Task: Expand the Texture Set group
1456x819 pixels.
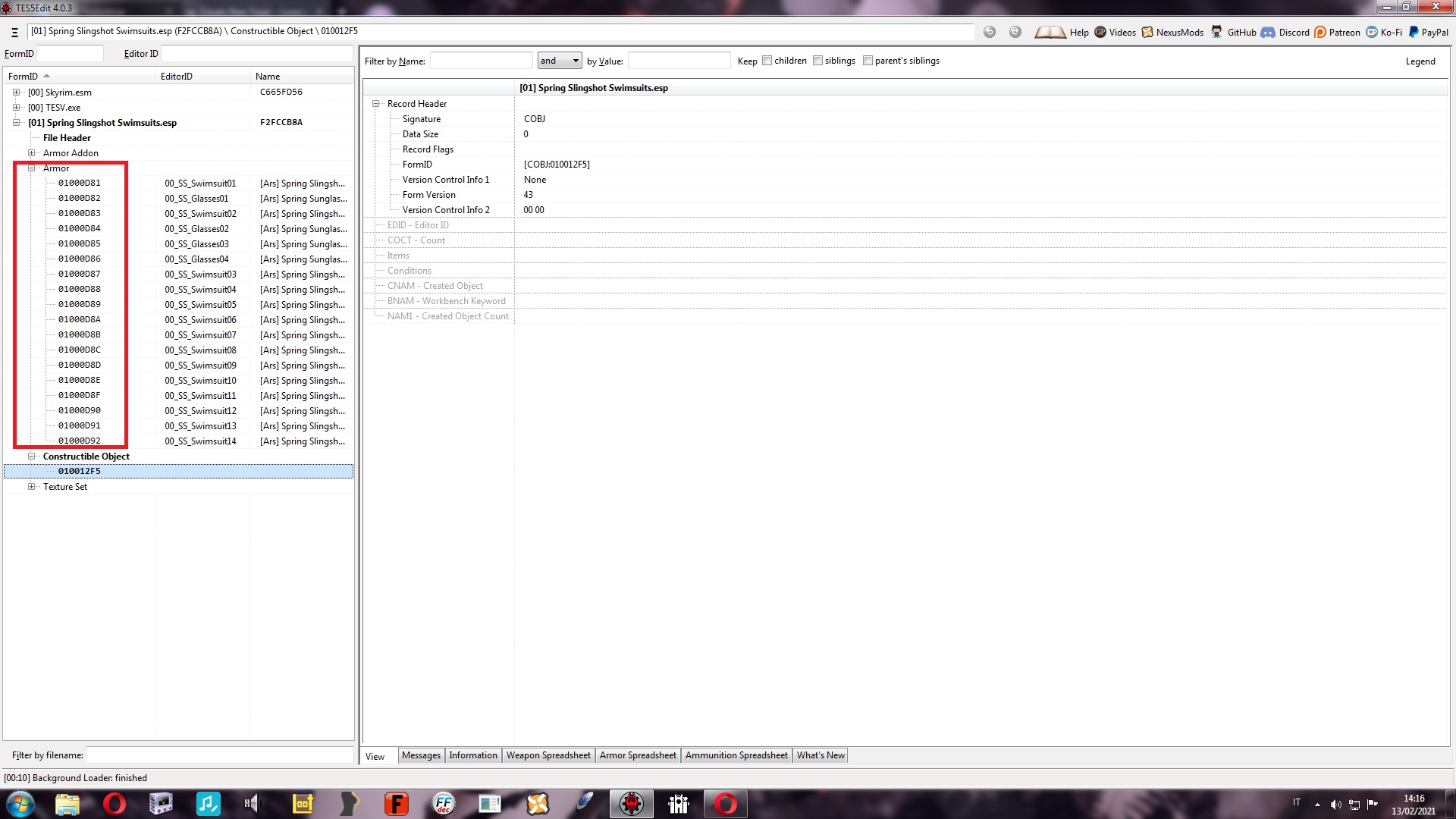Action: [31, 487]
